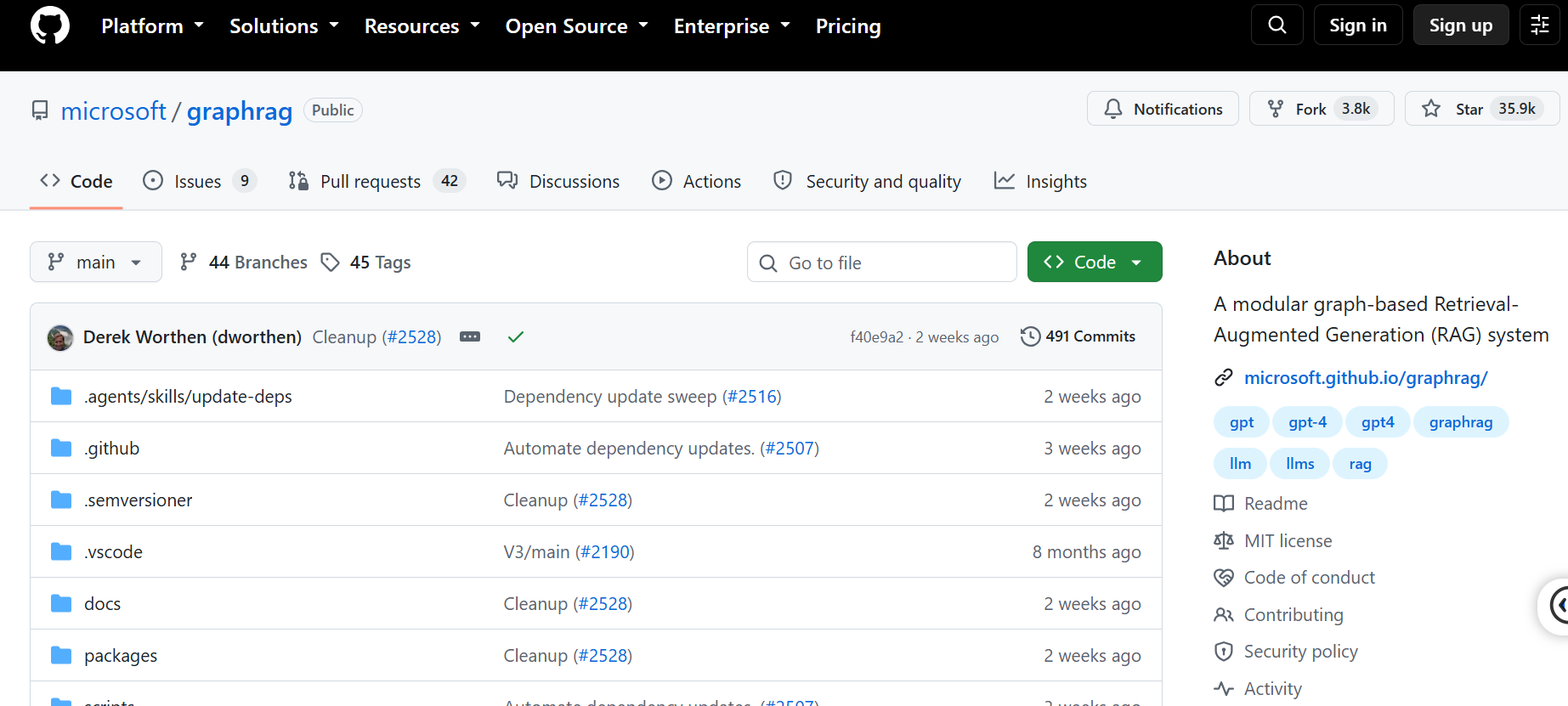Click Derek Worthen's avatar

coord(60,337)
